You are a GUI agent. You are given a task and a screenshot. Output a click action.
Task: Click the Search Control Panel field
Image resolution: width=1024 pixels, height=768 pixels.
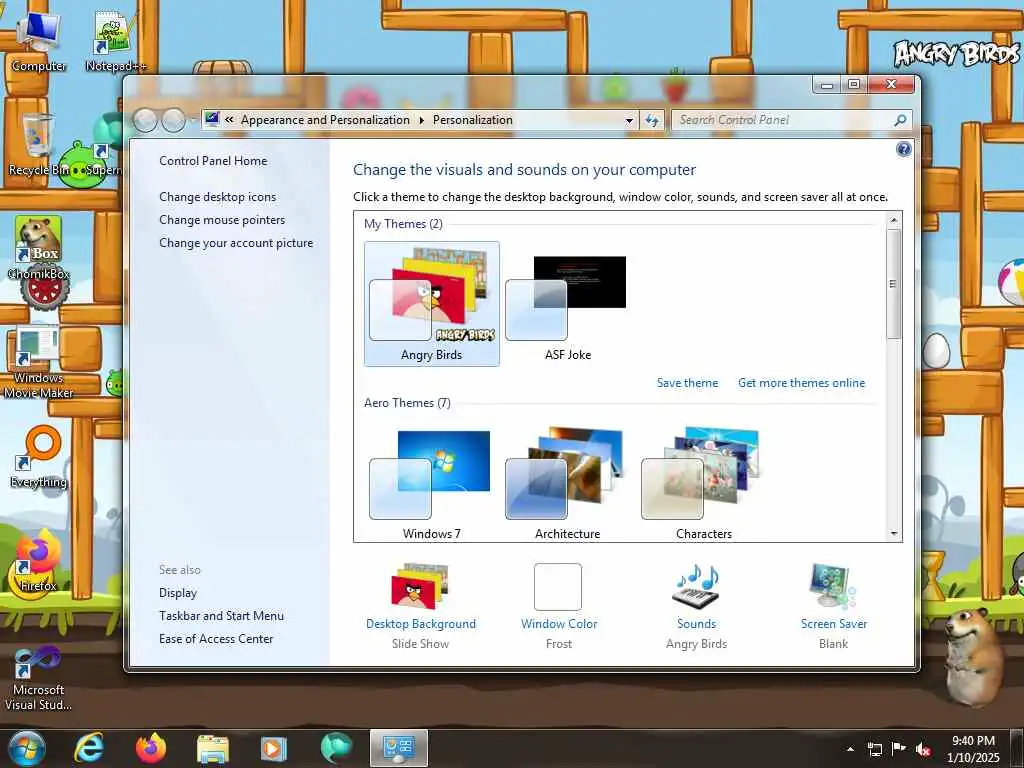point(792,120)
